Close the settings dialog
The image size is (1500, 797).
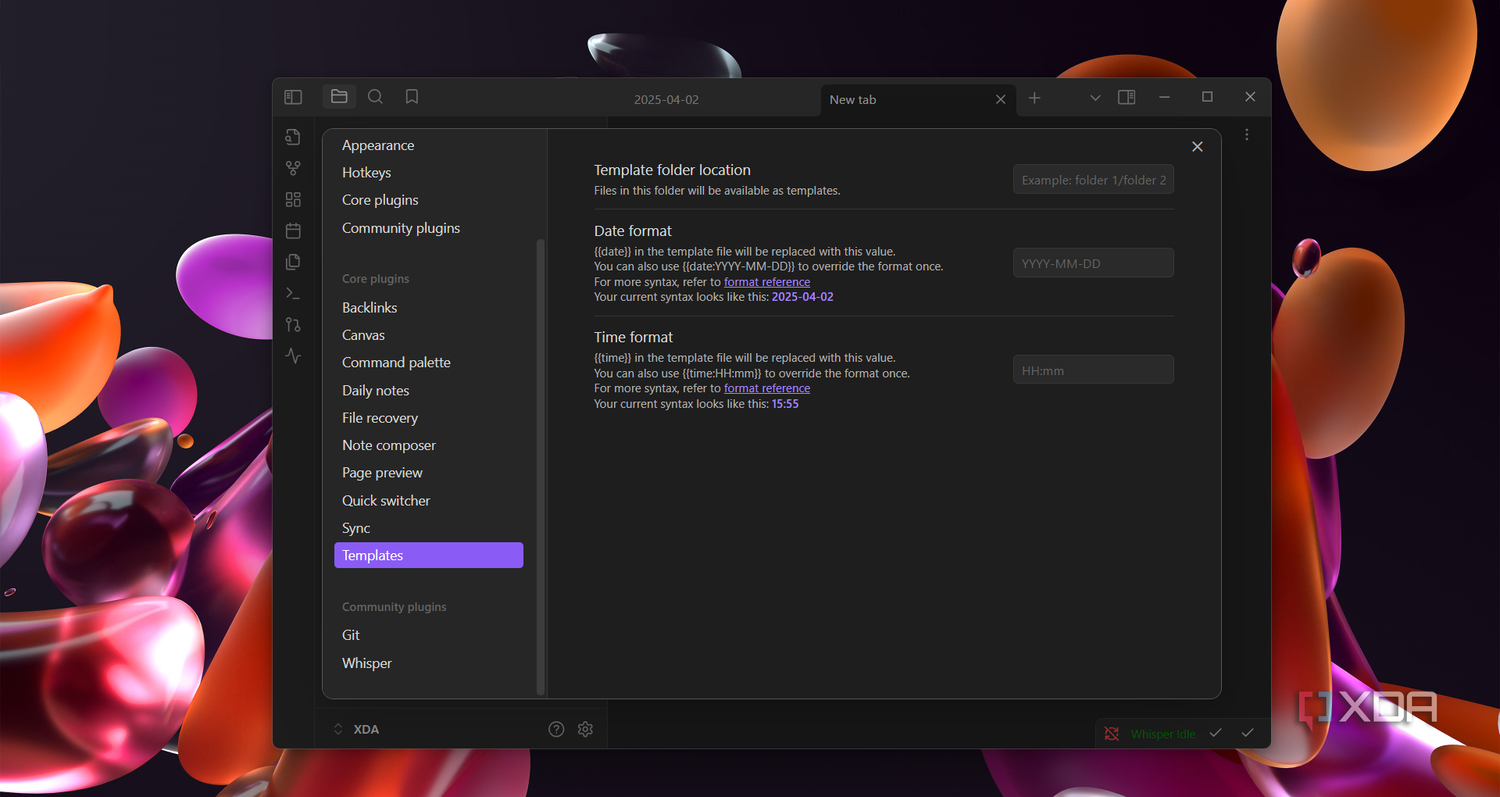[1197, 147]
